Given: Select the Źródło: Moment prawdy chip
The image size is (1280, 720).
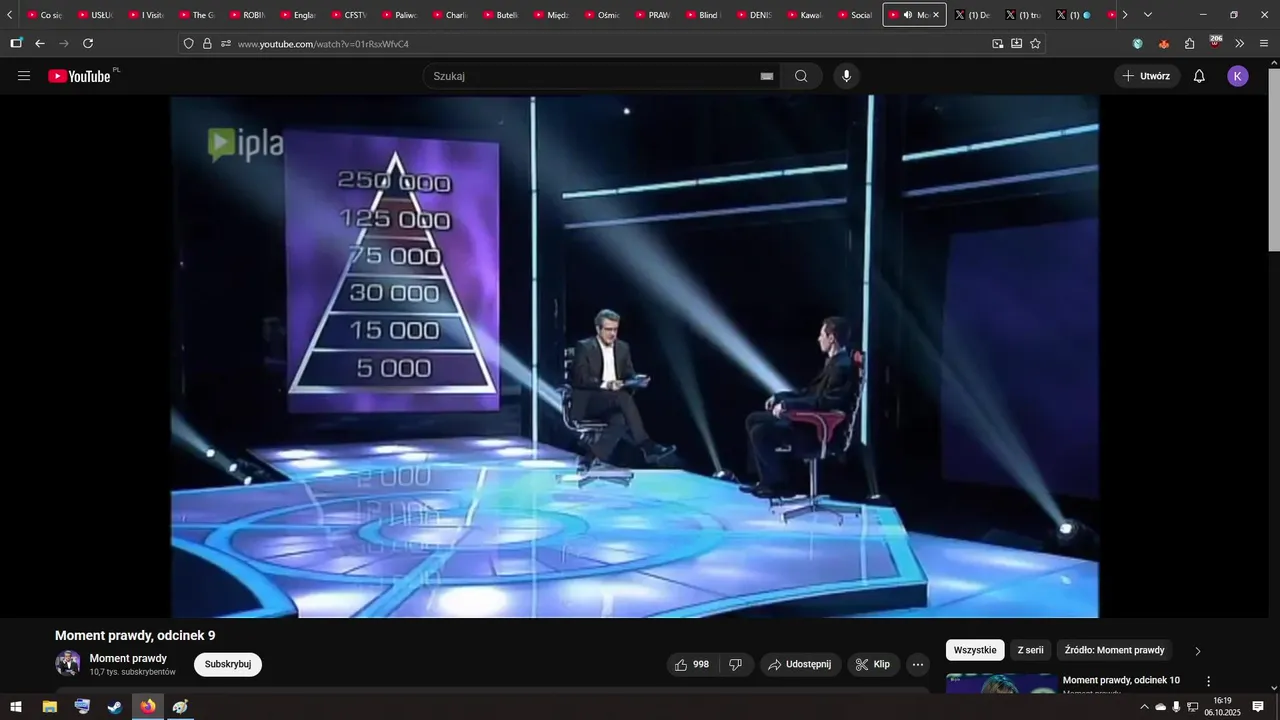Looking at the screenshot, I should [x=1114, y=650].
